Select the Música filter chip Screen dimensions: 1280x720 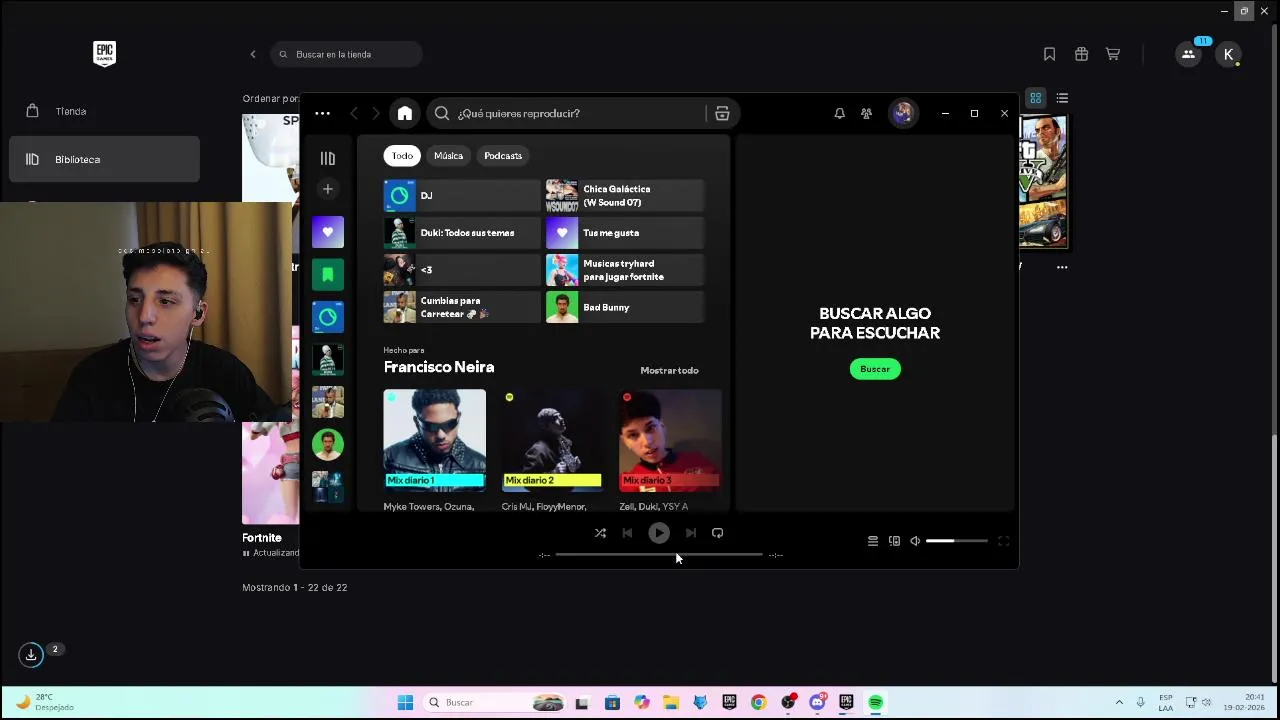[448, 156]
